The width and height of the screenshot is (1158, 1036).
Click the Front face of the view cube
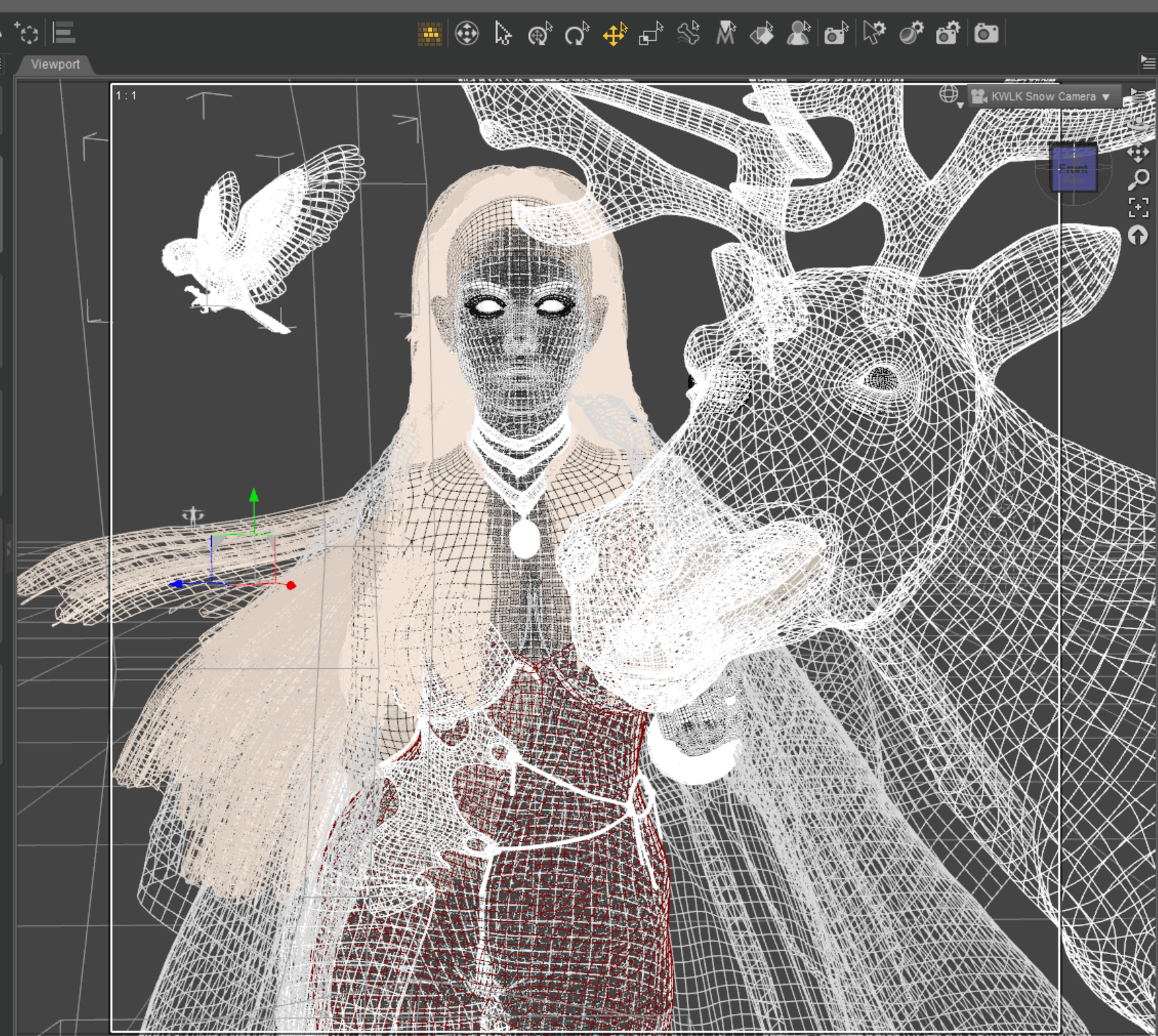[1073, 168]
